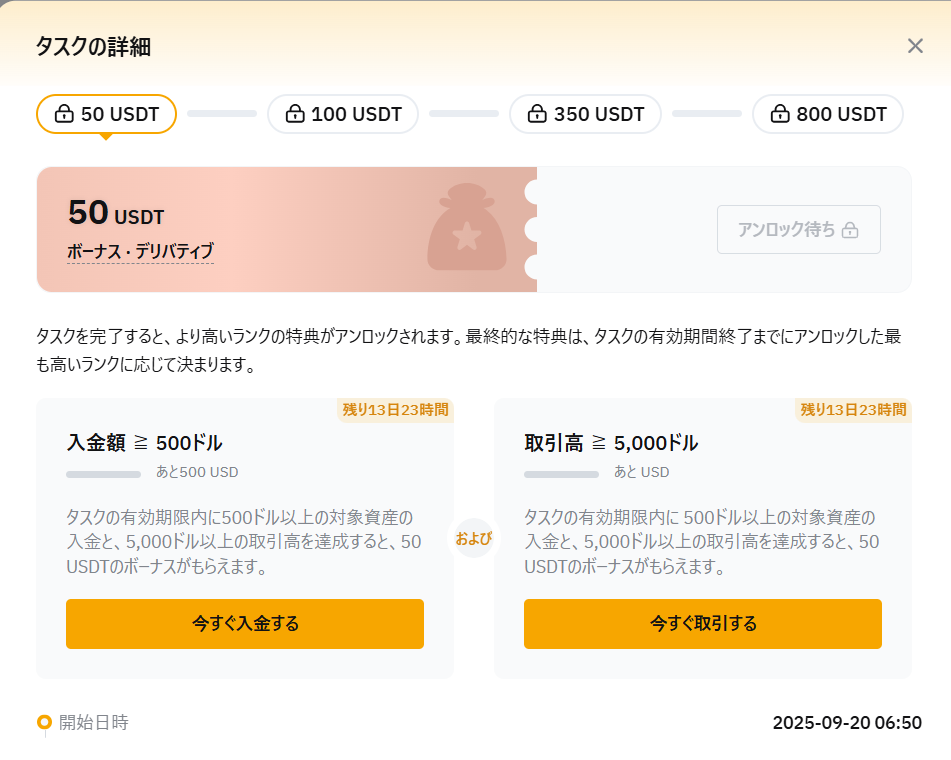Switch to the 100 USDT milestone
951x760 pixels.
click(x=342, y=114)
